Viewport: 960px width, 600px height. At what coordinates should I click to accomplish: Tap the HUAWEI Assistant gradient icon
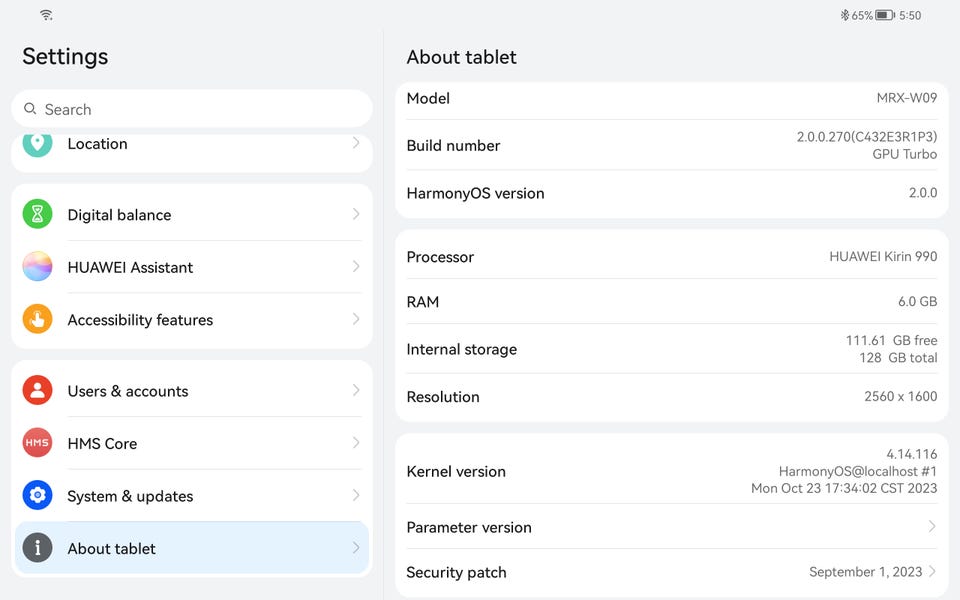[x=37, y=266]
